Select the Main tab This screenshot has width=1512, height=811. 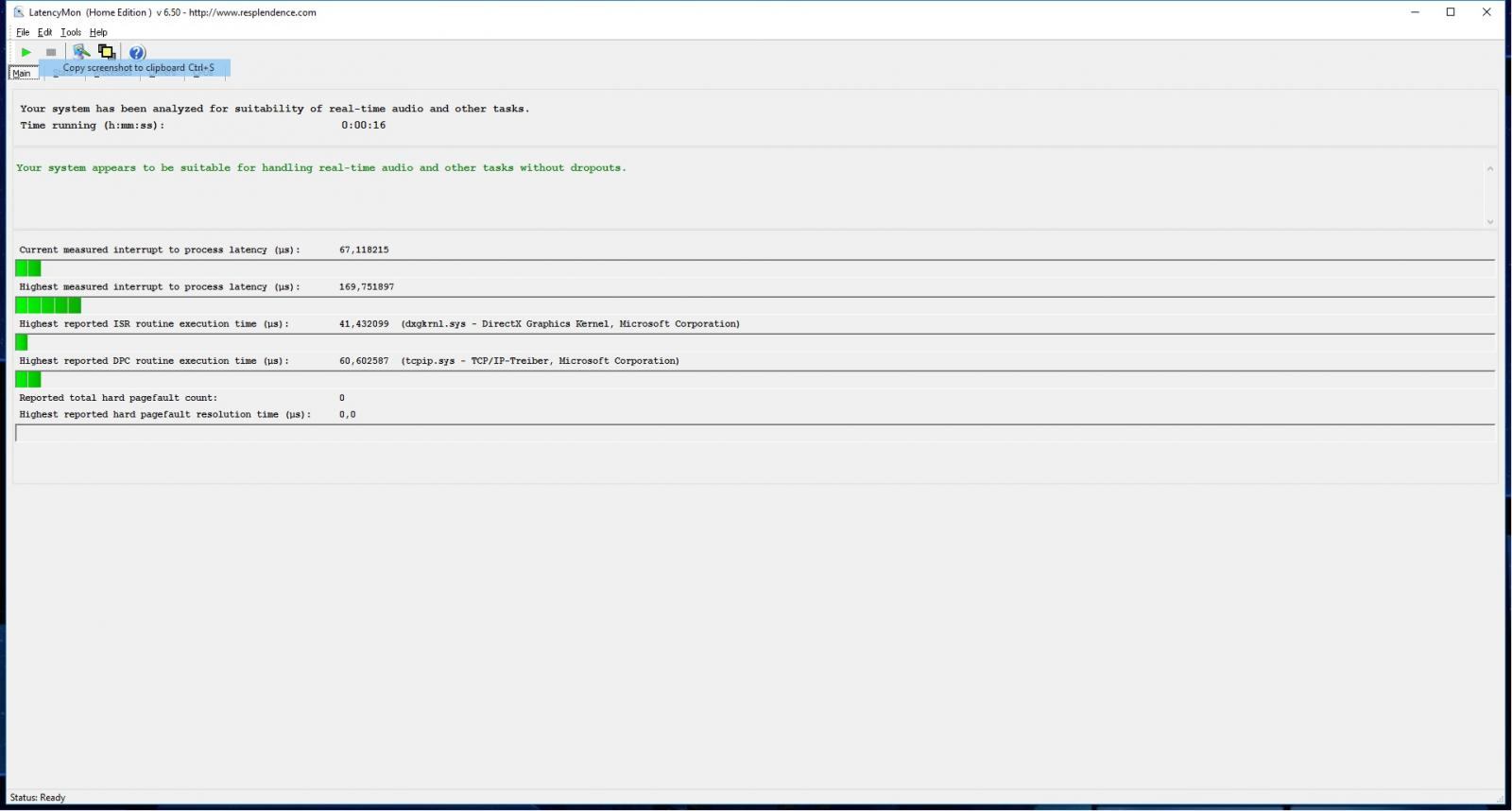22,73
